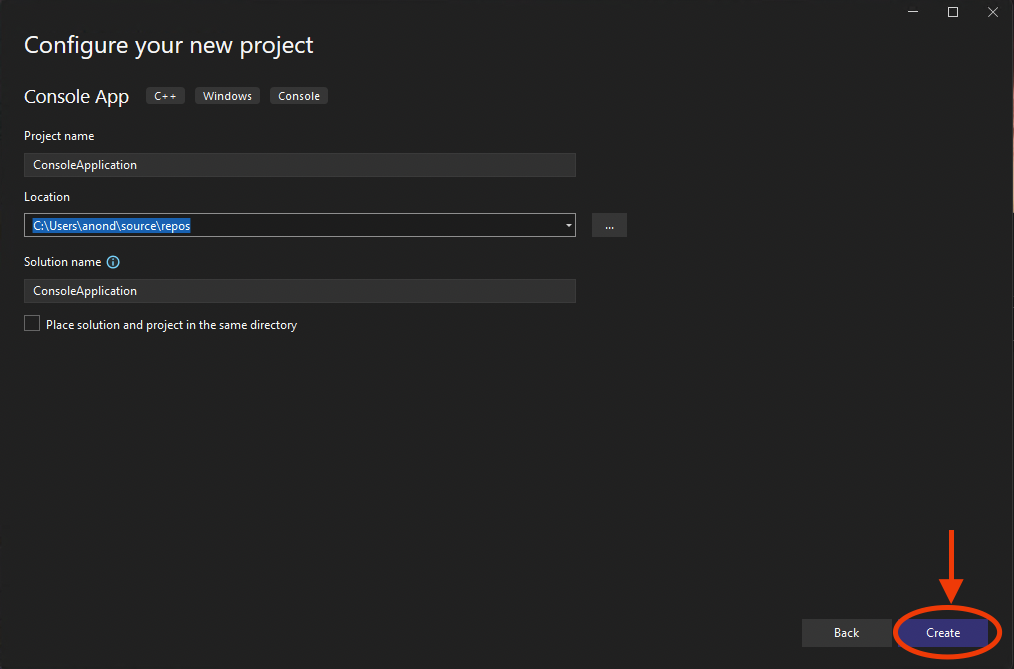Enable placing solution and project in same directory
Screen dimensions: 1014x669
(32, 324)
